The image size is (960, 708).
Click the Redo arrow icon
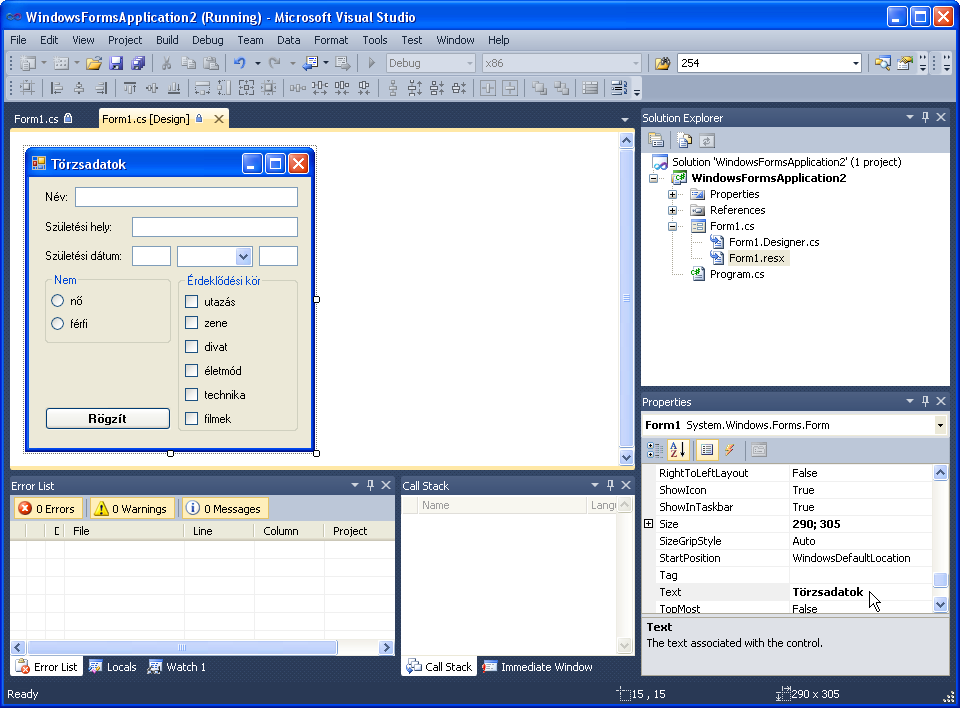tap(275, 63)
